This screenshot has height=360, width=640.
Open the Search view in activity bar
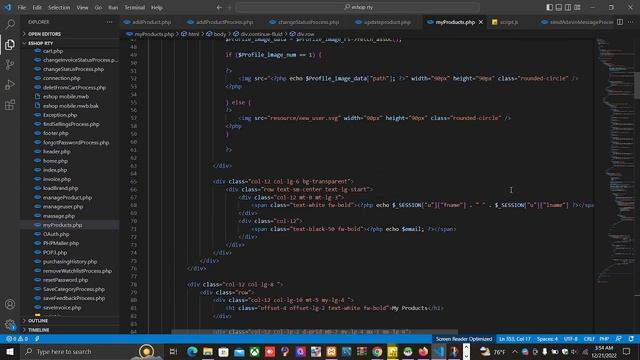(10, 24)
